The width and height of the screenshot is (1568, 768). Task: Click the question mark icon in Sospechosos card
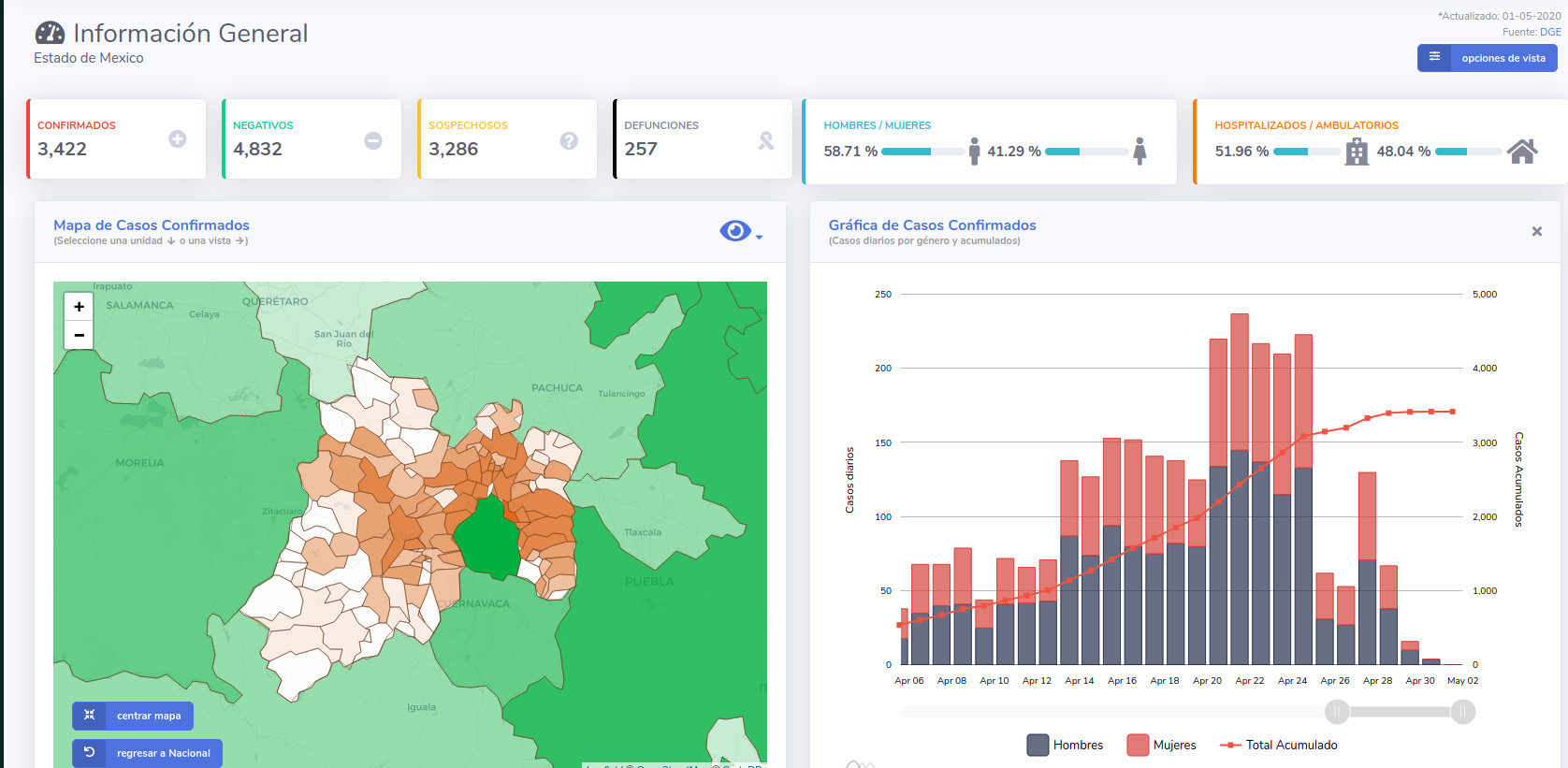569,140
